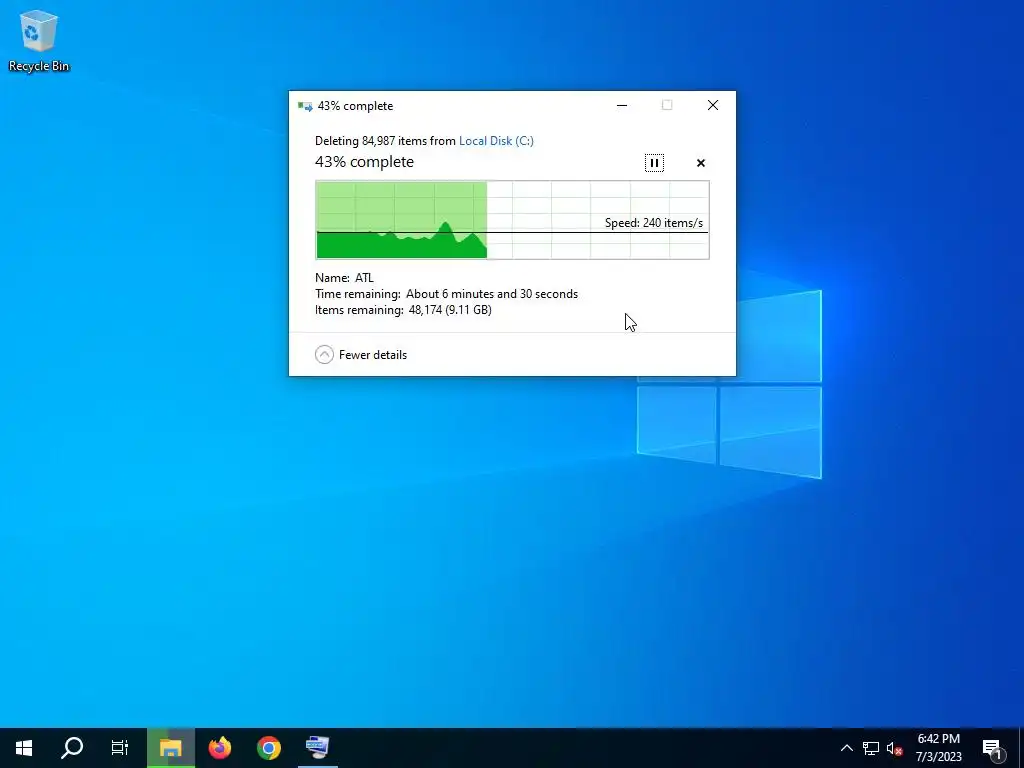Click the 'About 6 minutes and 30 seconds' text

pos(492,294)
